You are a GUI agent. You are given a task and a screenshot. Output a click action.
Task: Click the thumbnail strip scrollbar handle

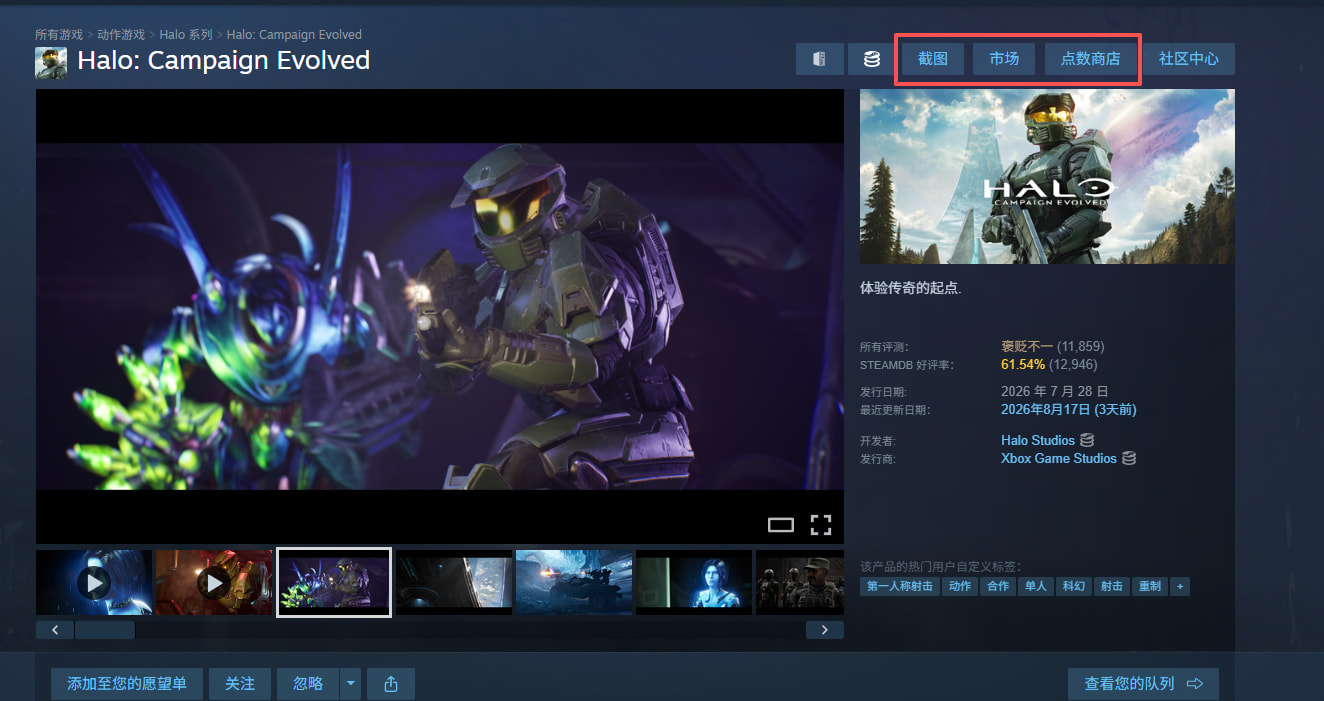click(105, 630)
